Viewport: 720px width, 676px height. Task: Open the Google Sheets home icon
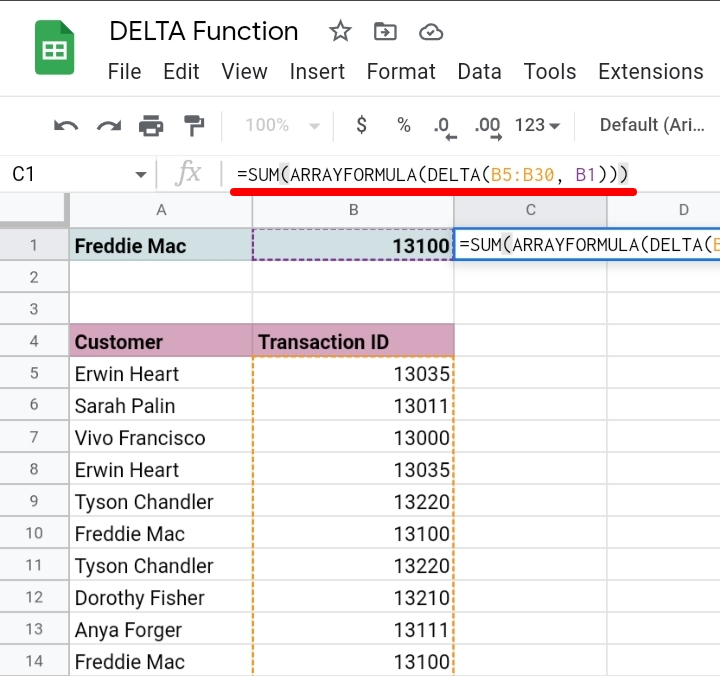click(54, 47)
